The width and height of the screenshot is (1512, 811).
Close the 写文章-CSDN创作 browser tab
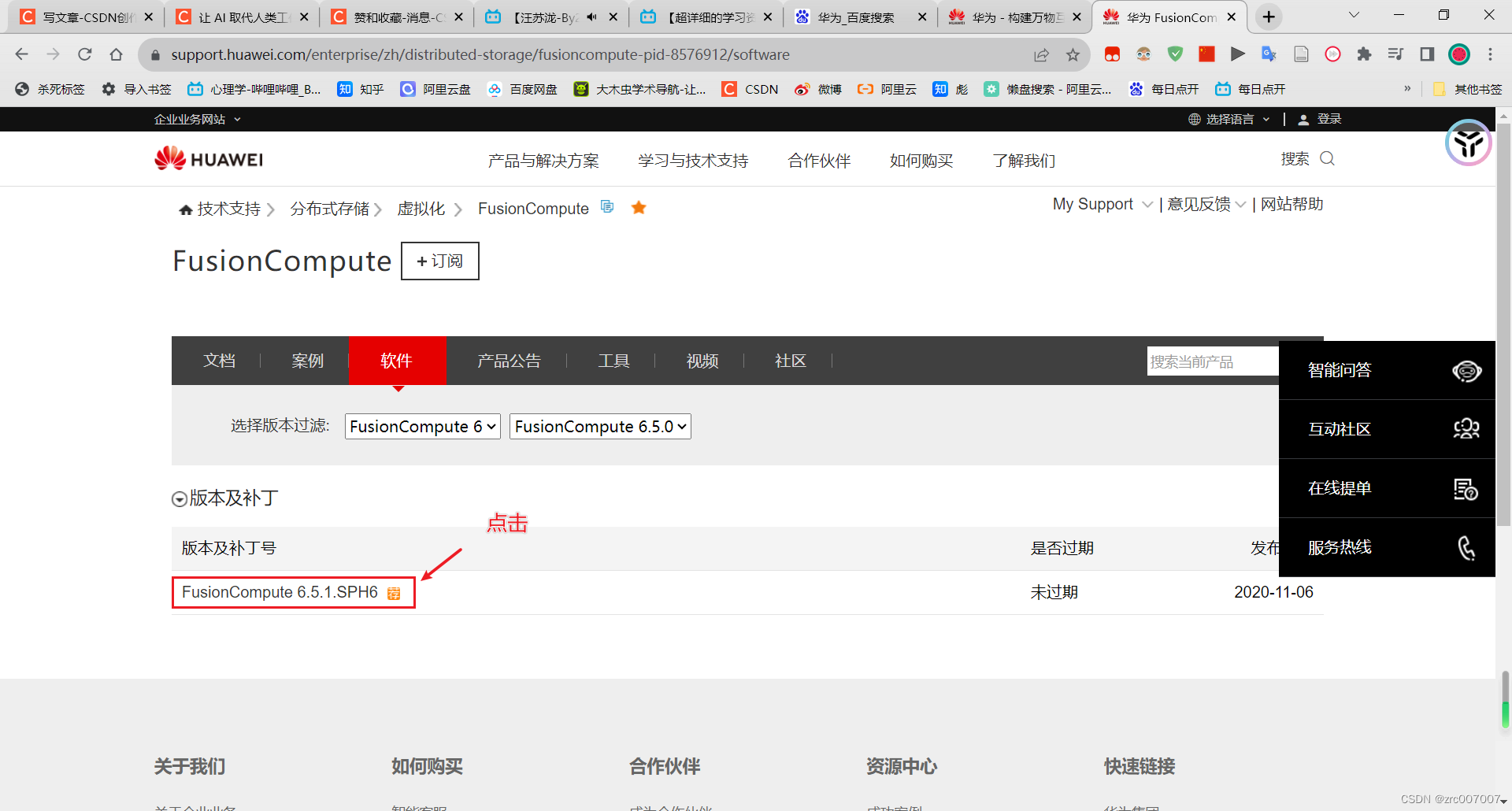[148, 17]
